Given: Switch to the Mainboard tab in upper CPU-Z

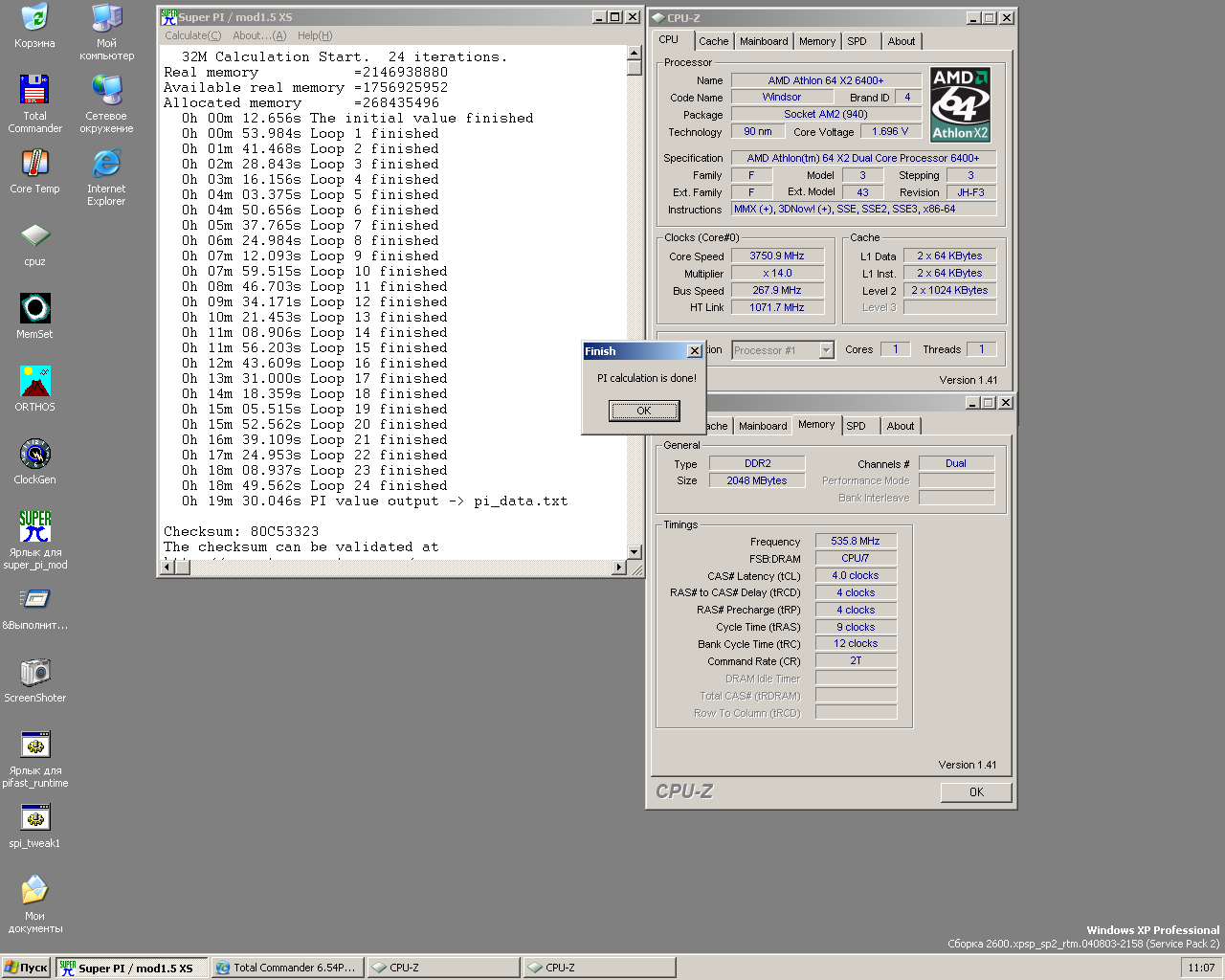Looking at the screenshot, I should [x=764, y=41].
